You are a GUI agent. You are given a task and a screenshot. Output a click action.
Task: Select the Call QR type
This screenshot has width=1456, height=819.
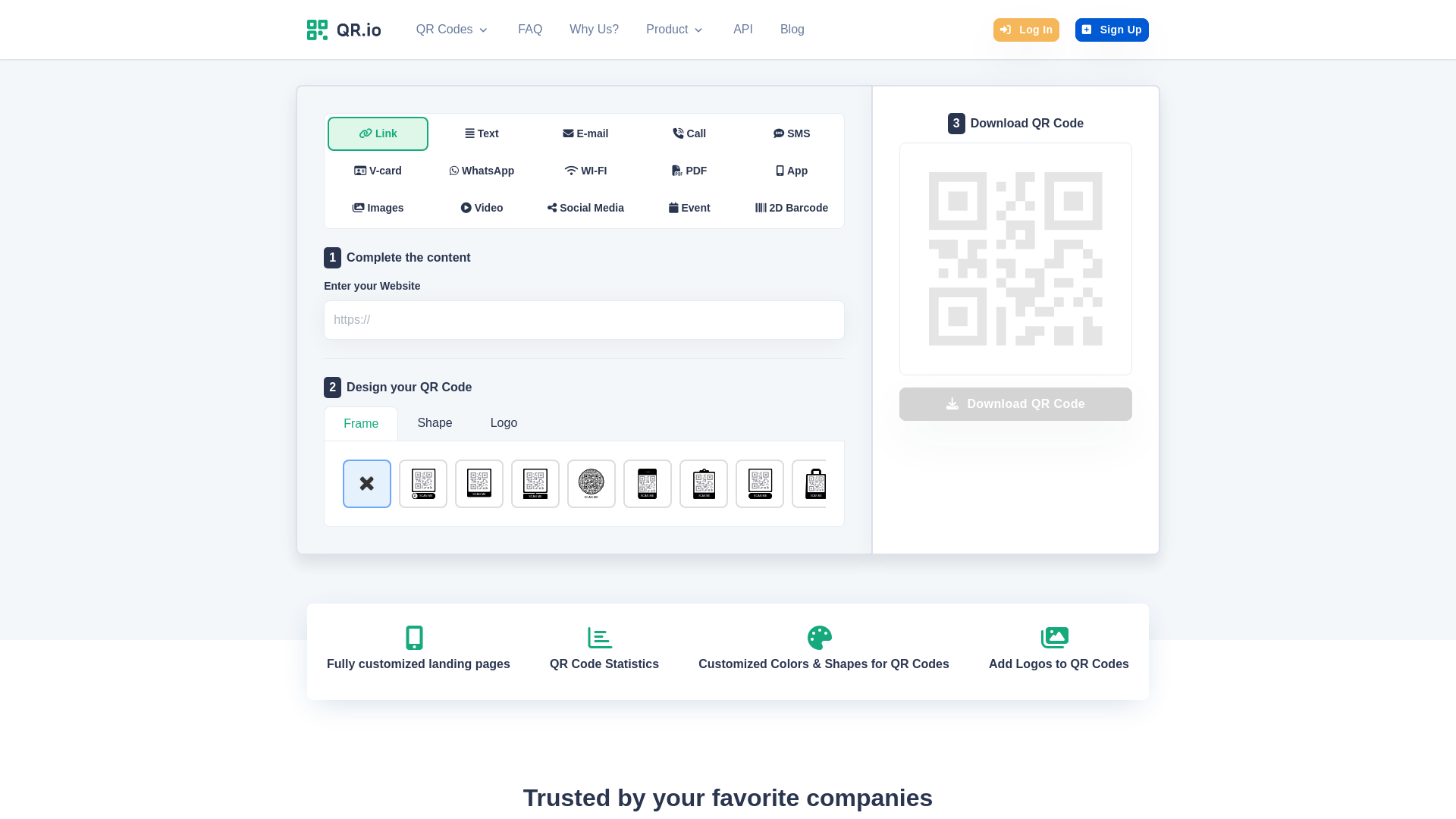click(689, 133)
